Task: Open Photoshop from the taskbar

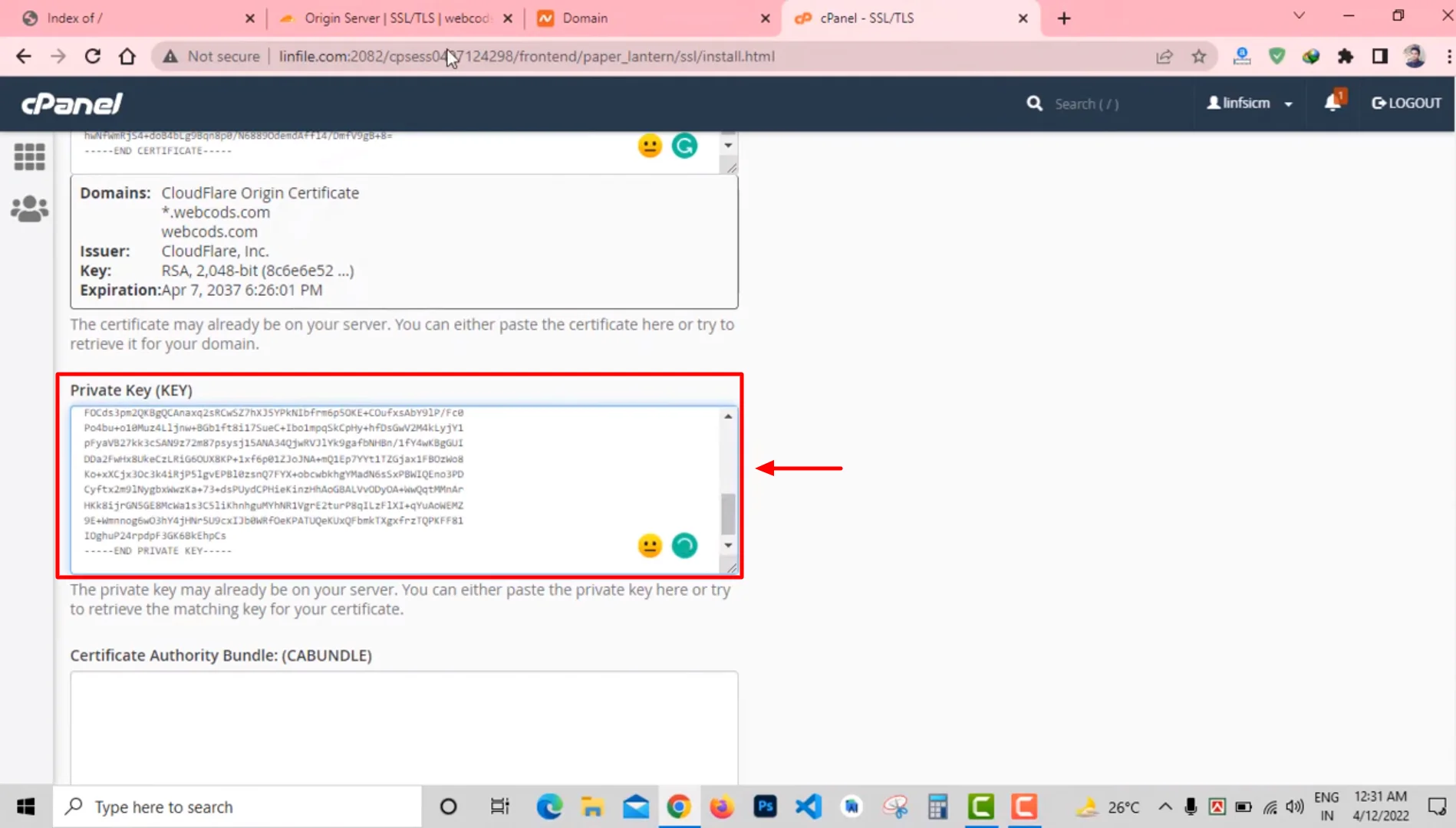Action: [x=765, y=807]
